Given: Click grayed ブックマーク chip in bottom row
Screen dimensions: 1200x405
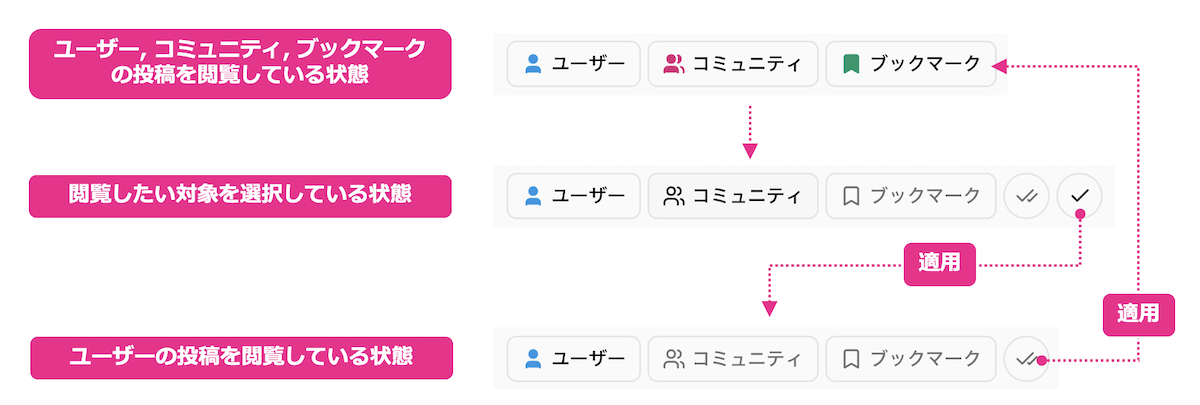Looking at the screenshot, I should (x=910, y=358).
